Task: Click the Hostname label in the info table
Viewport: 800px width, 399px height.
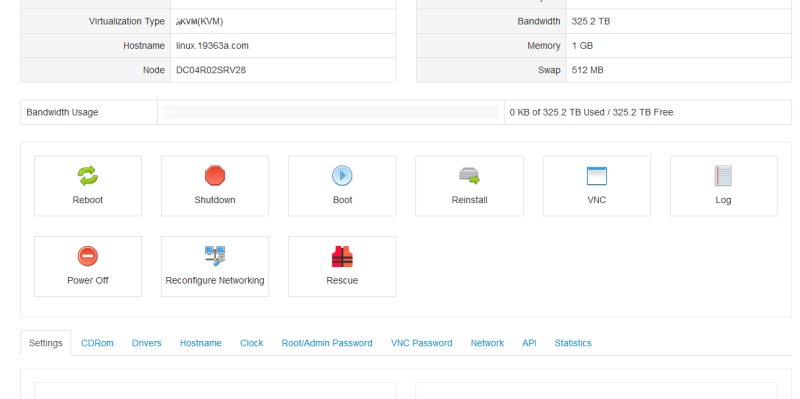Action: [x=144, y=45]
